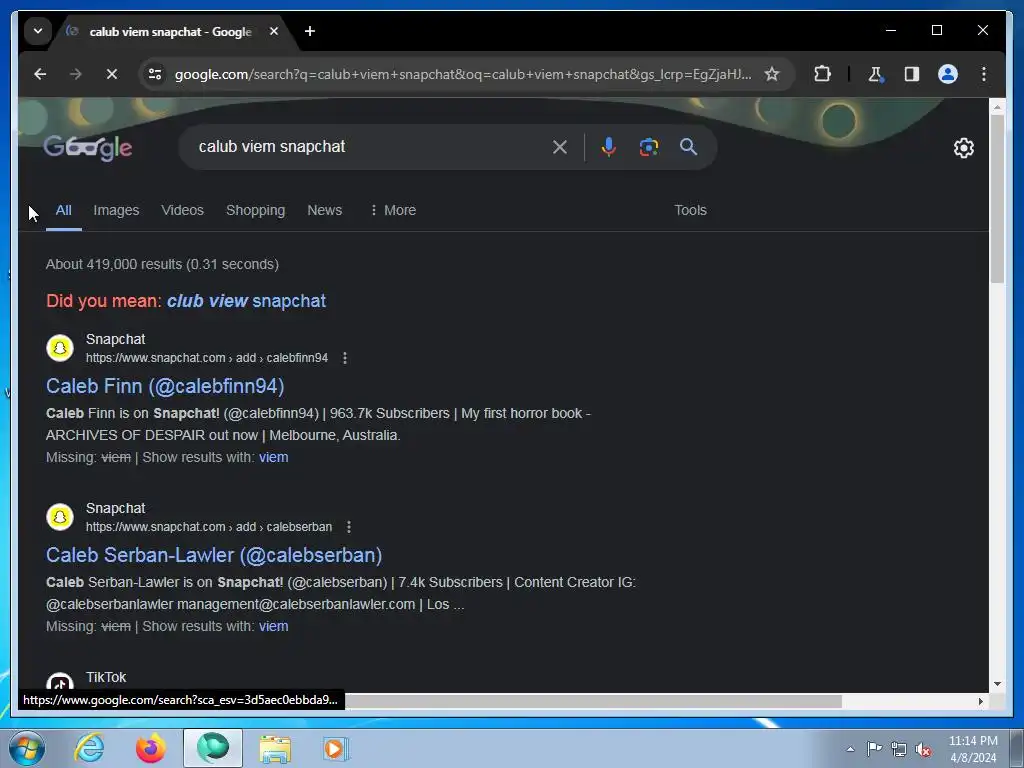Show results with viem under Caleb Serban-Lawler
1024x768 pixels.
coord(273,626)
